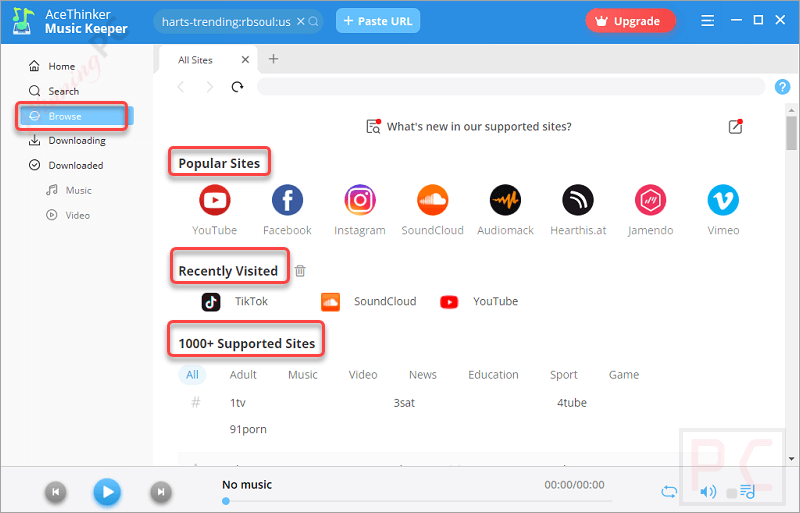Viewport: 800px width, 513px height.
Task: Open Audiomack site icon
Action: point(505,200)
